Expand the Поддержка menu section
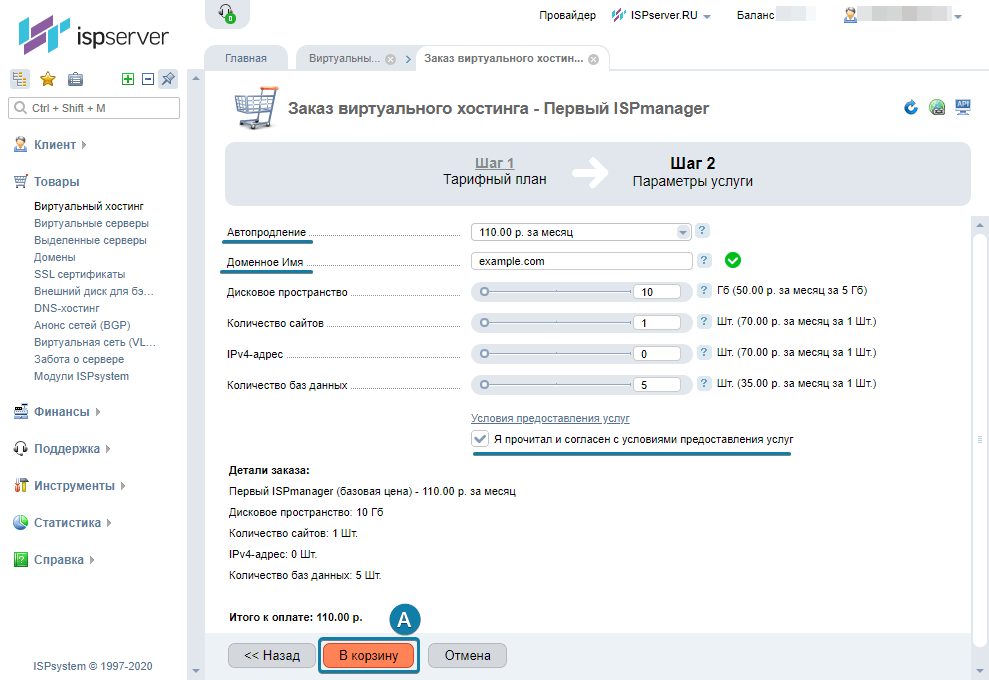989x680 pixels. pos(108,449)
